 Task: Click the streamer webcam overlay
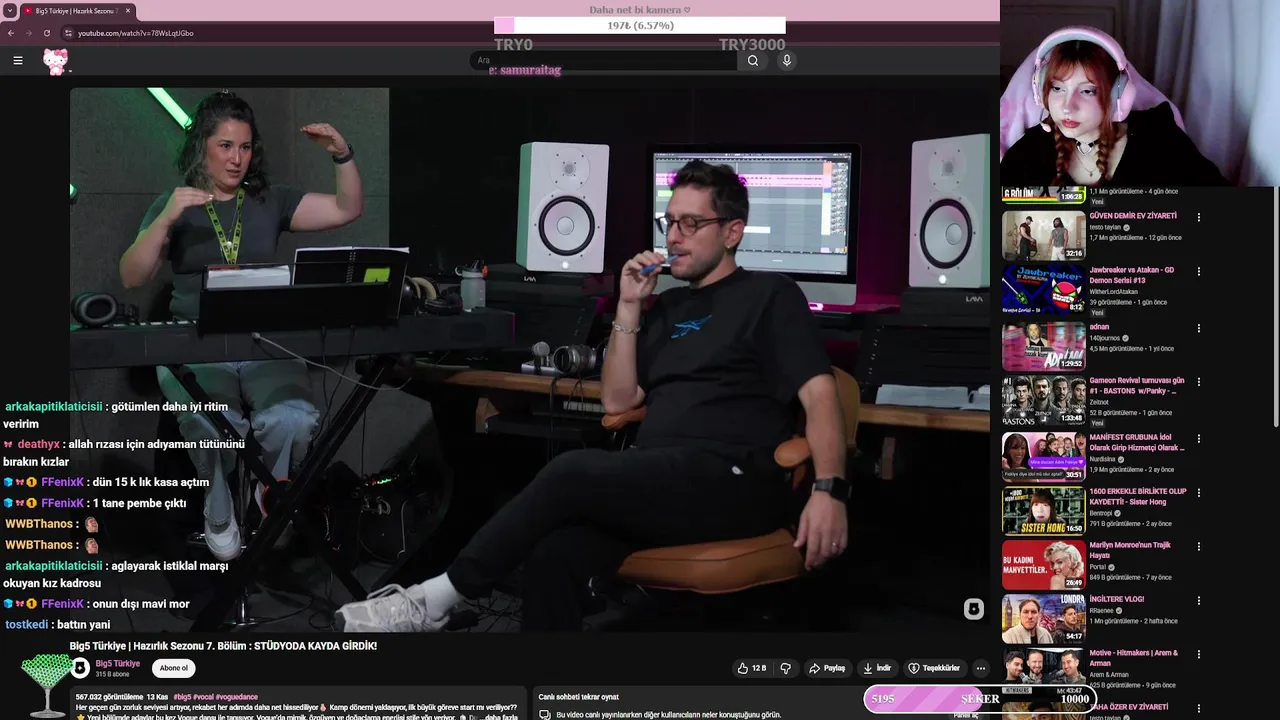click(x=1140, y=93)
